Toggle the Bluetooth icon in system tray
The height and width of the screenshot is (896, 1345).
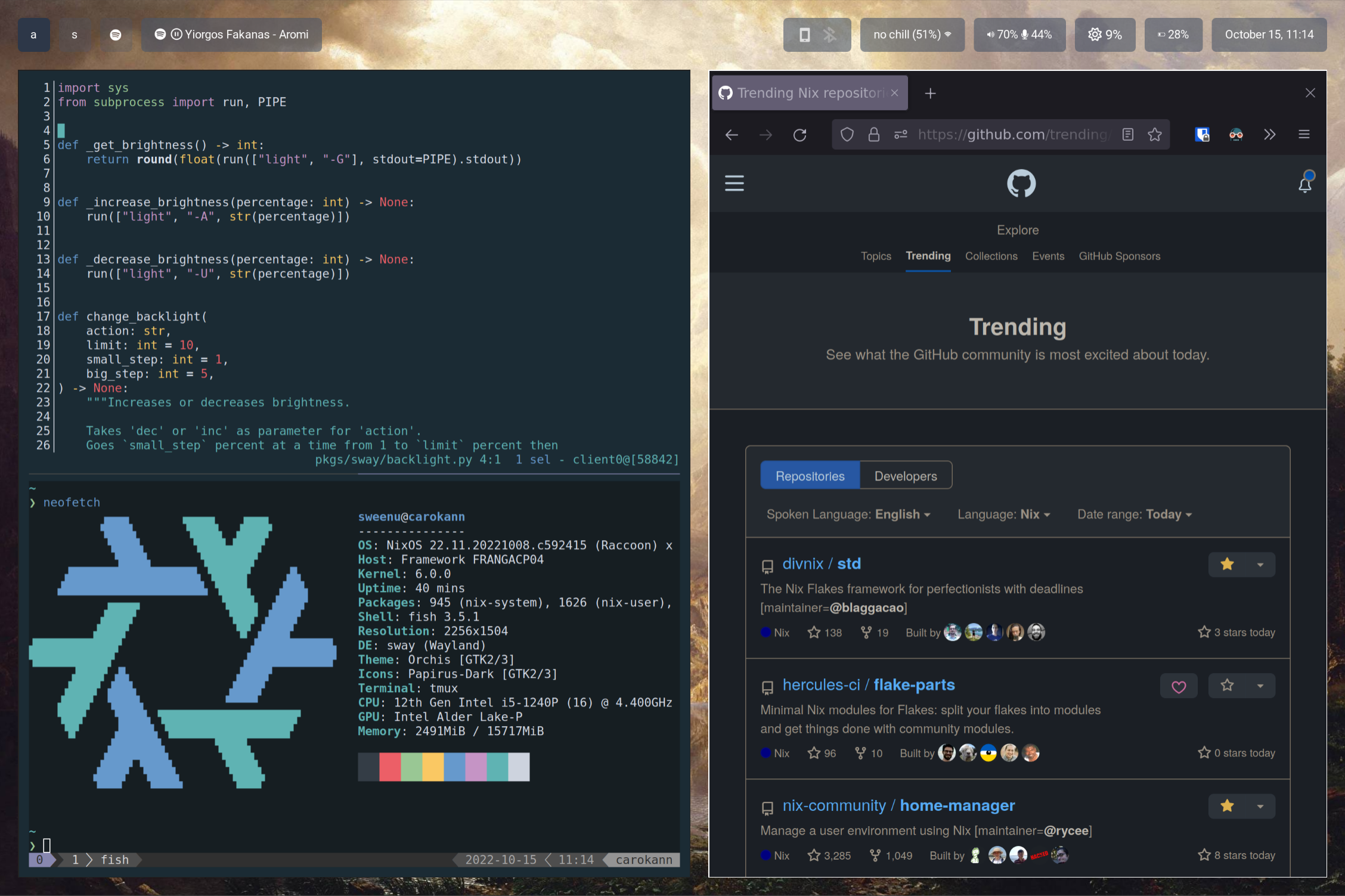point(830,34)
